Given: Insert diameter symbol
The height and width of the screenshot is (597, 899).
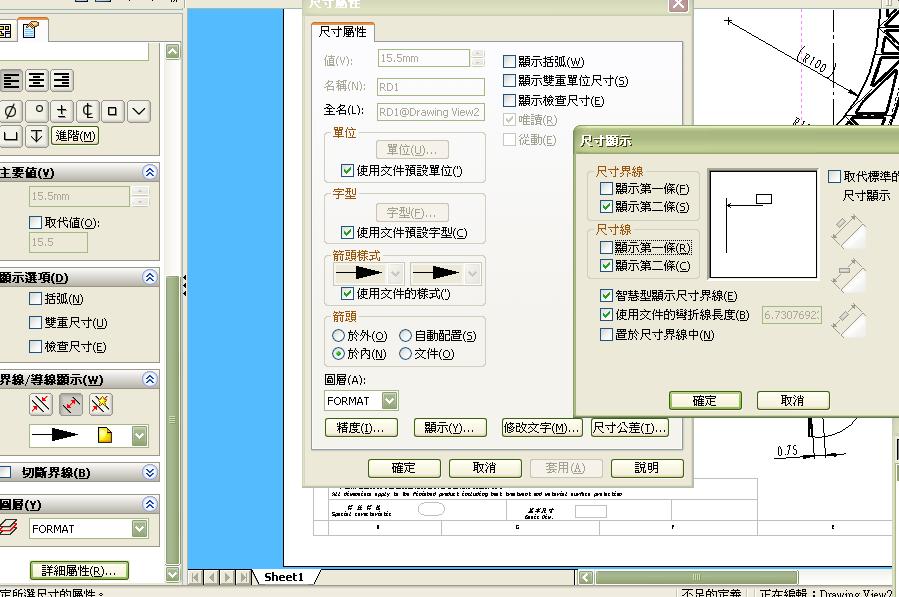Looking at the screenshot, I should click(11, 111).
